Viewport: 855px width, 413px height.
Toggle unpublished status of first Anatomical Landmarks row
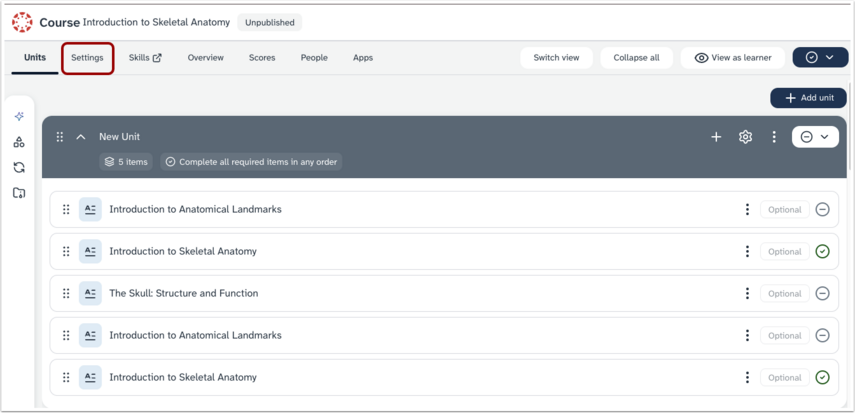tap(822, 210)
